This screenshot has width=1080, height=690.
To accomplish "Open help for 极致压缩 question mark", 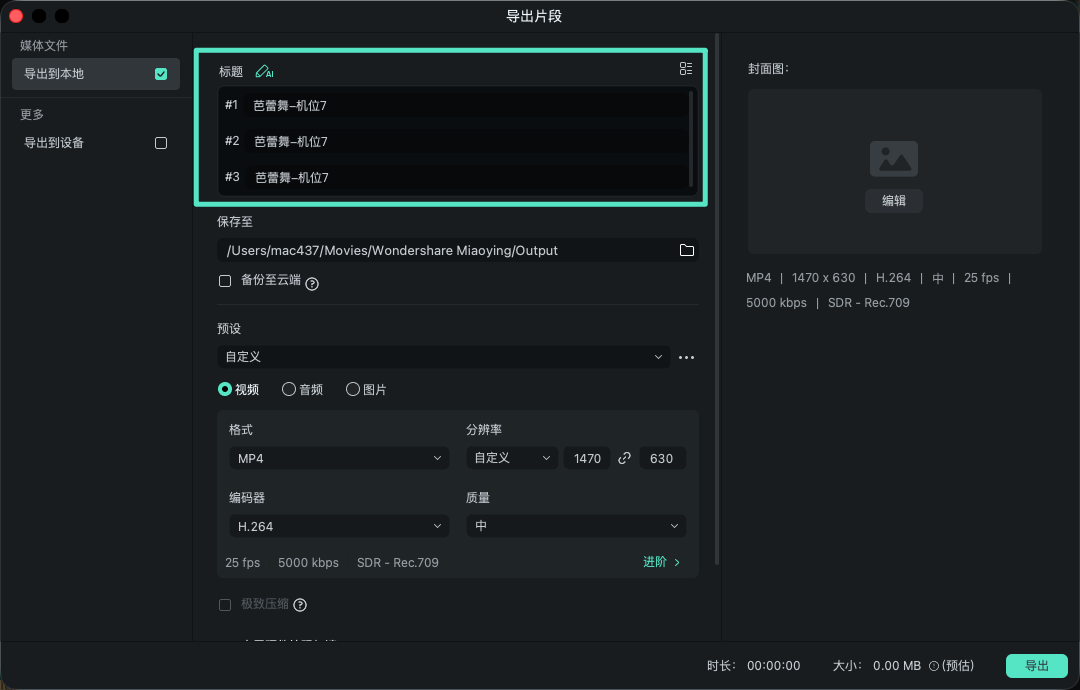I will point(300,605).
